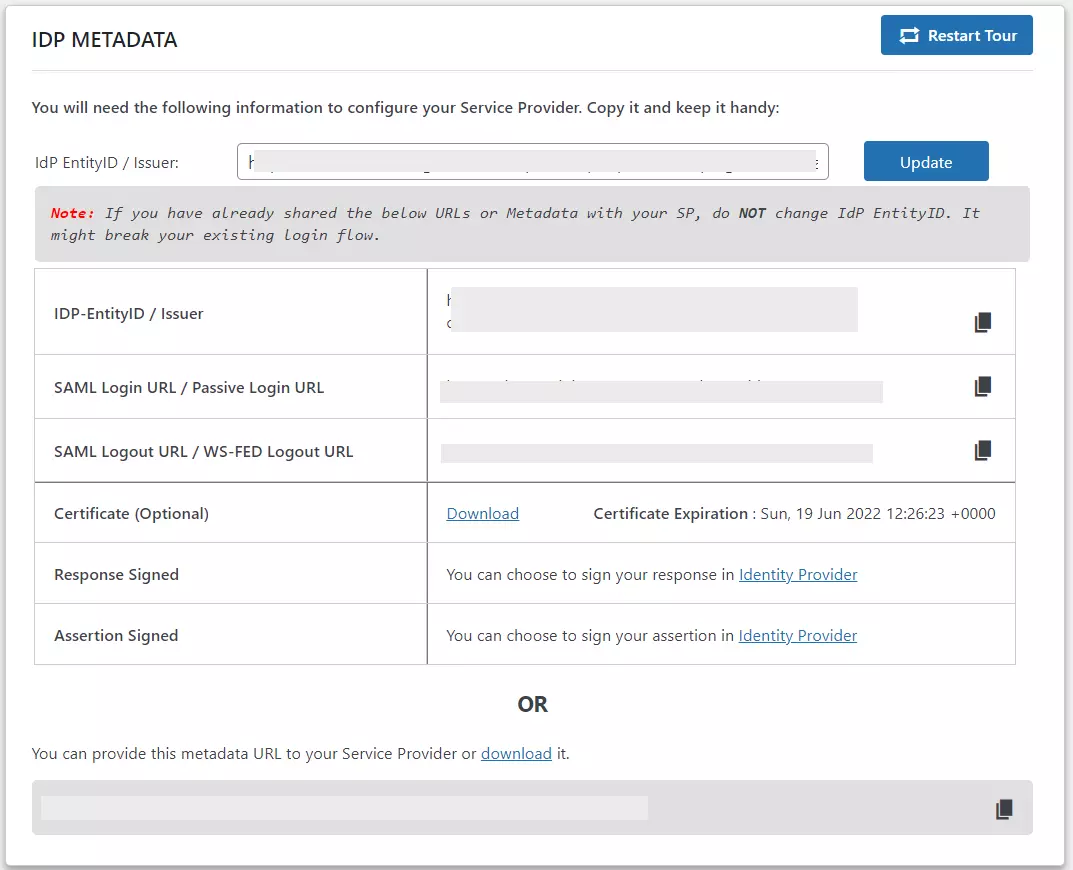
Task: Click the Update button
Action: point(926,162)
